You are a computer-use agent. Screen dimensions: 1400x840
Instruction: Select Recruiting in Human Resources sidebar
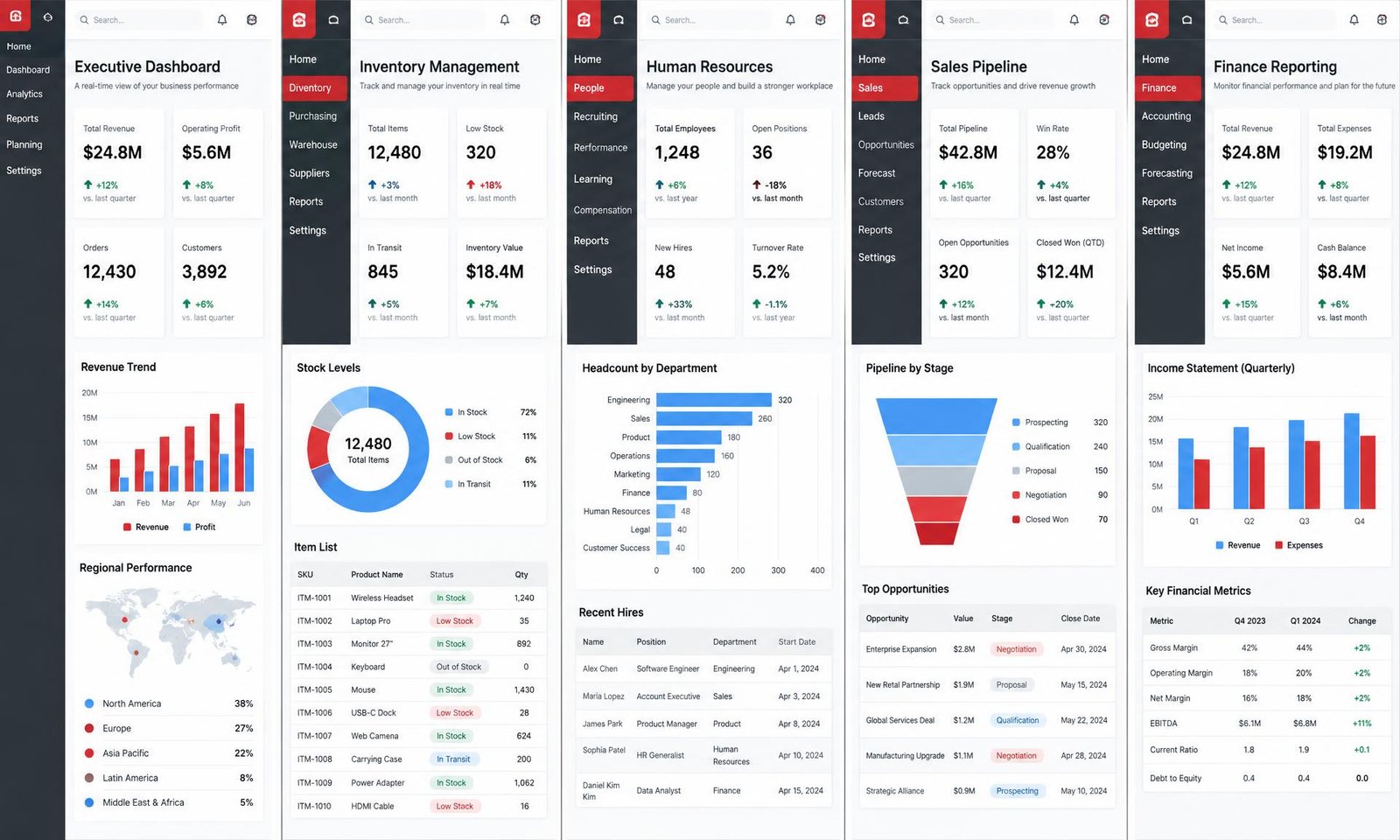pyautogui.click(x=596, y=116)
